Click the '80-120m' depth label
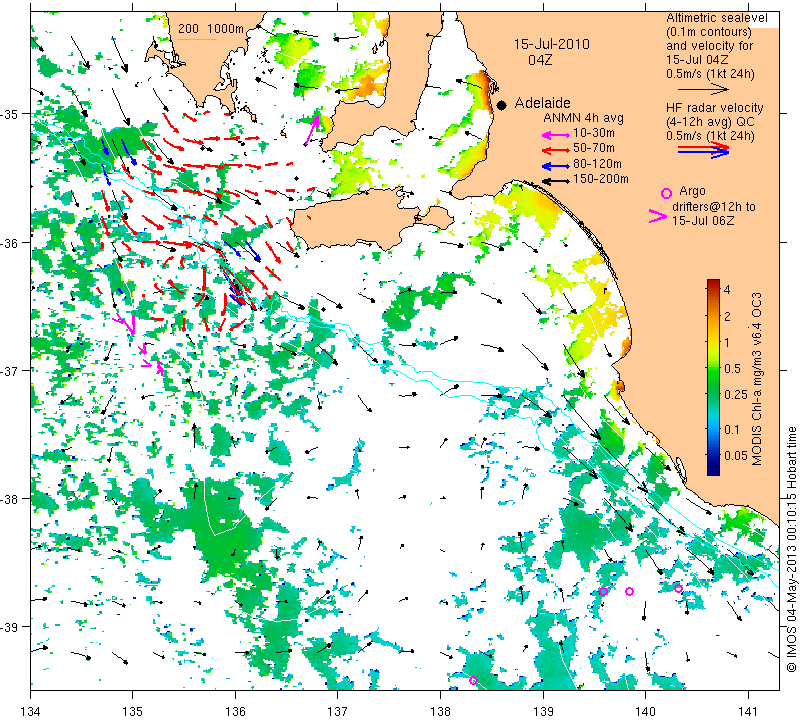800x720 pixels. pos(597,164)
